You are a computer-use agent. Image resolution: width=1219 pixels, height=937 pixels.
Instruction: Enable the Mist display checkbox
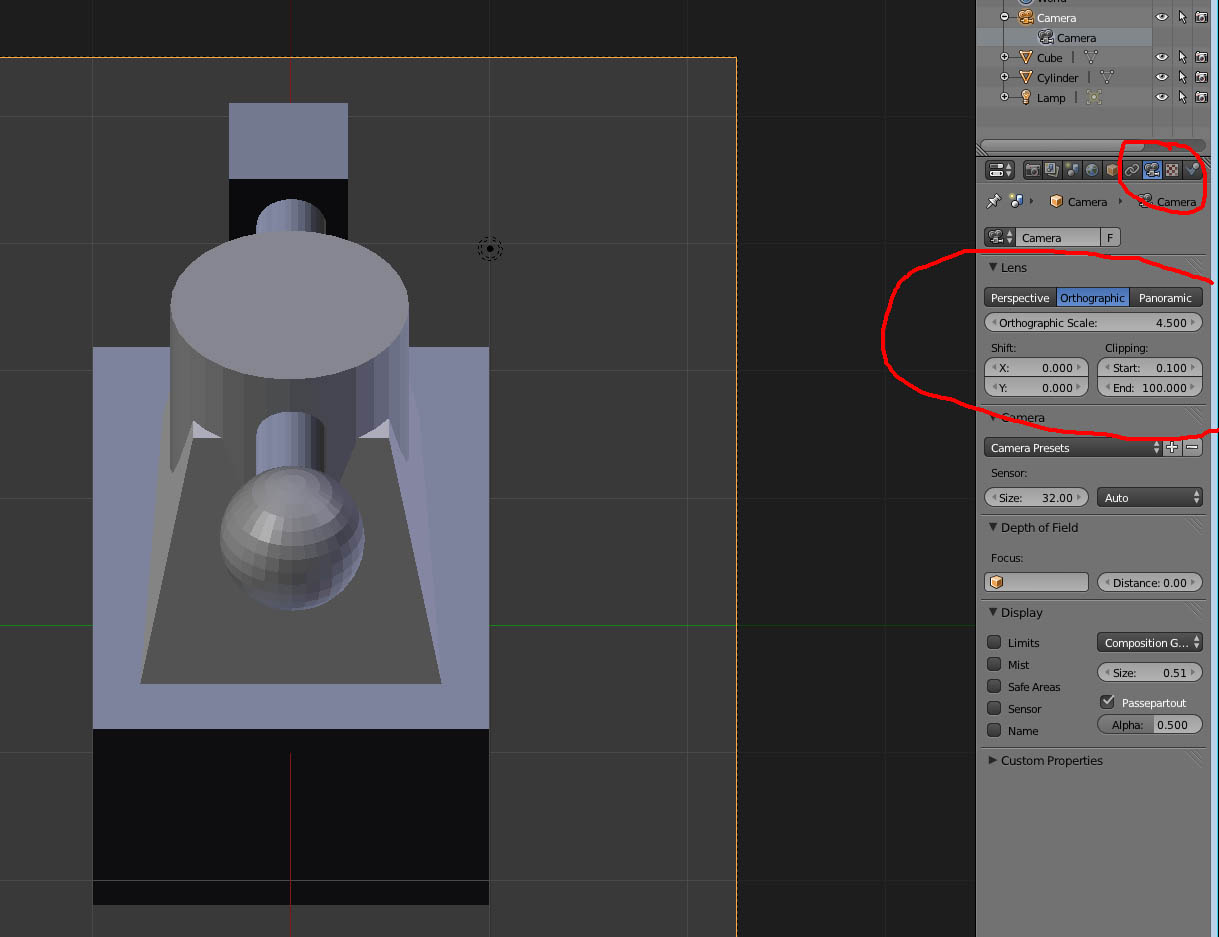[x=994, y=664]
